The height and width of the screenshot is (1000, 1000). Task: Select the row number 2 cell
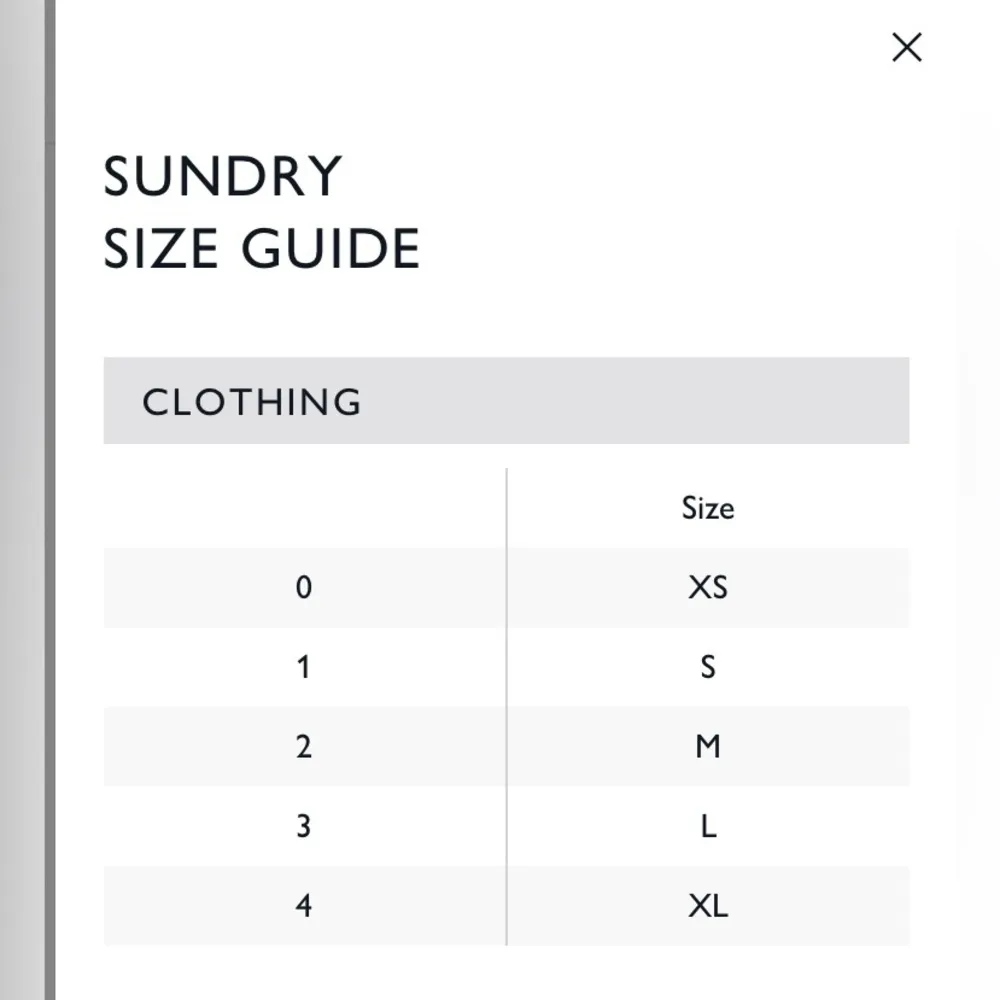pos(304,746)
